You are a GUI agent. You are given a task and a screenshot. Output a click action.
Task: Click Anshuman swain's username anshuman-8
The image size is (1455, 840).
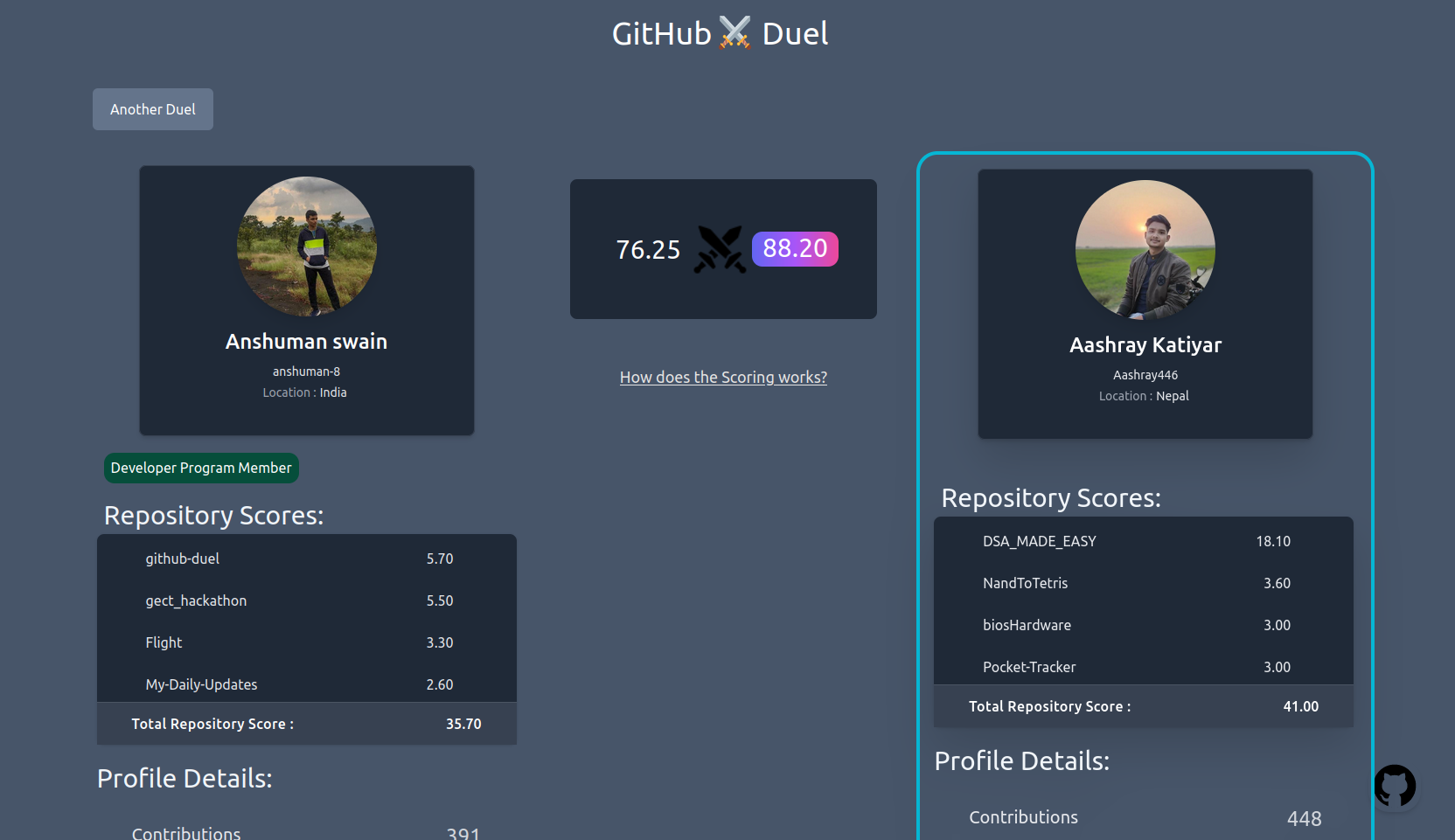tap(306, 371)
